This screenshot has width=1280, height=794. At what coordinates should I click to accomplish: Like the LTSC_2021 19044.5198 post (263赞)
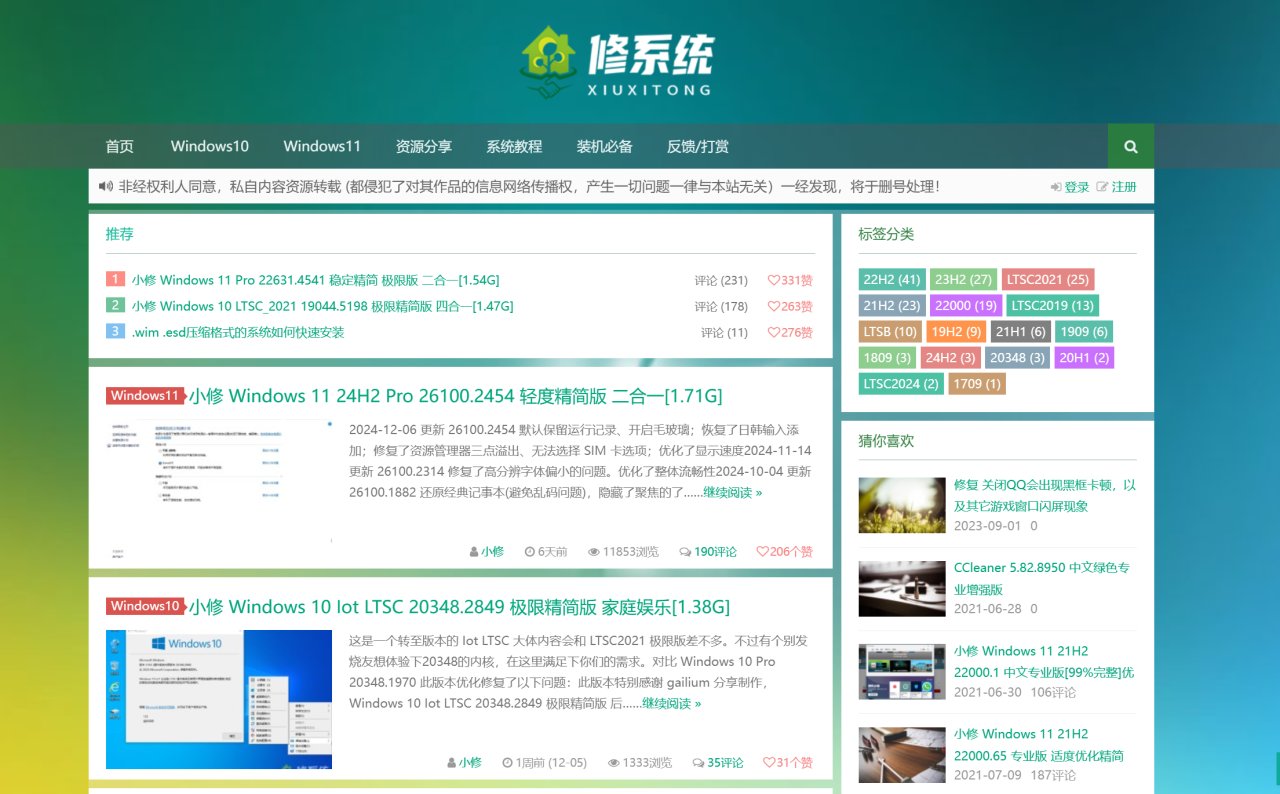click(790, 306)
